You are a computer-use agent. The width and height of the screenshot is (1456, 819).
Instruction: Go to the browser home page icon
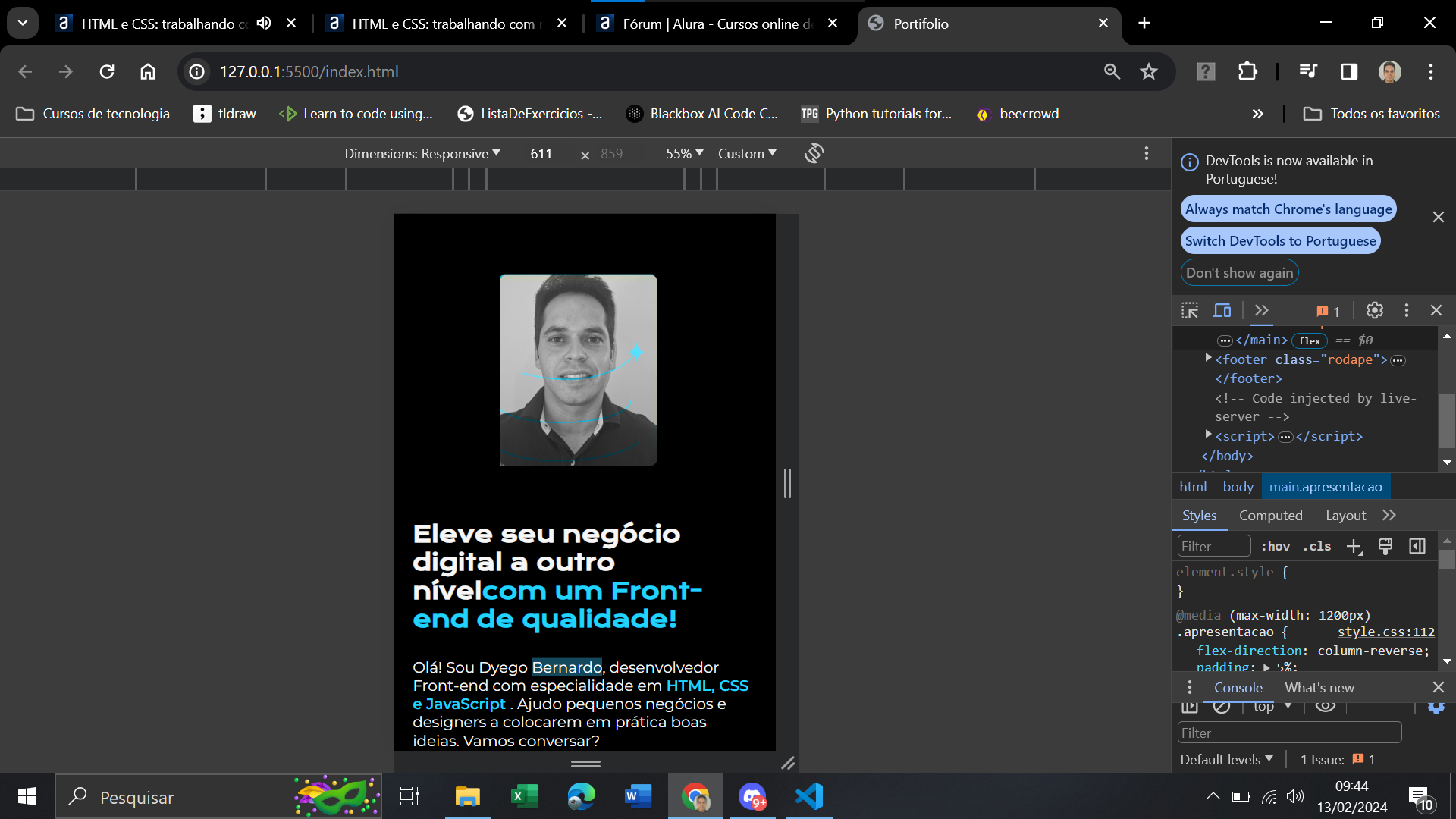[x=148, y=72]
